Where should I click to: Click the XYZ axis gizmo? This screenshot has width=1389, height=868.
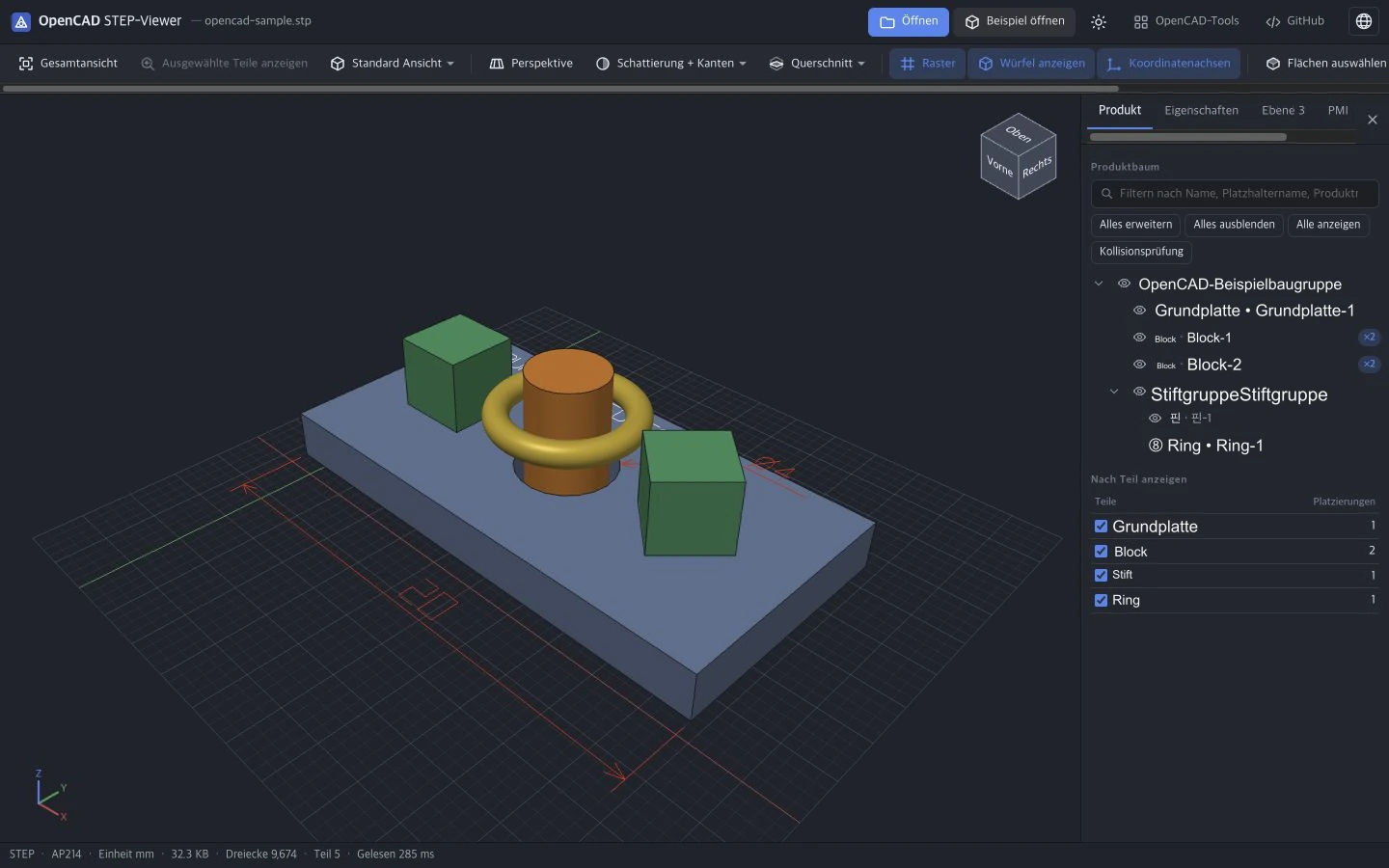tap(50, 796)
